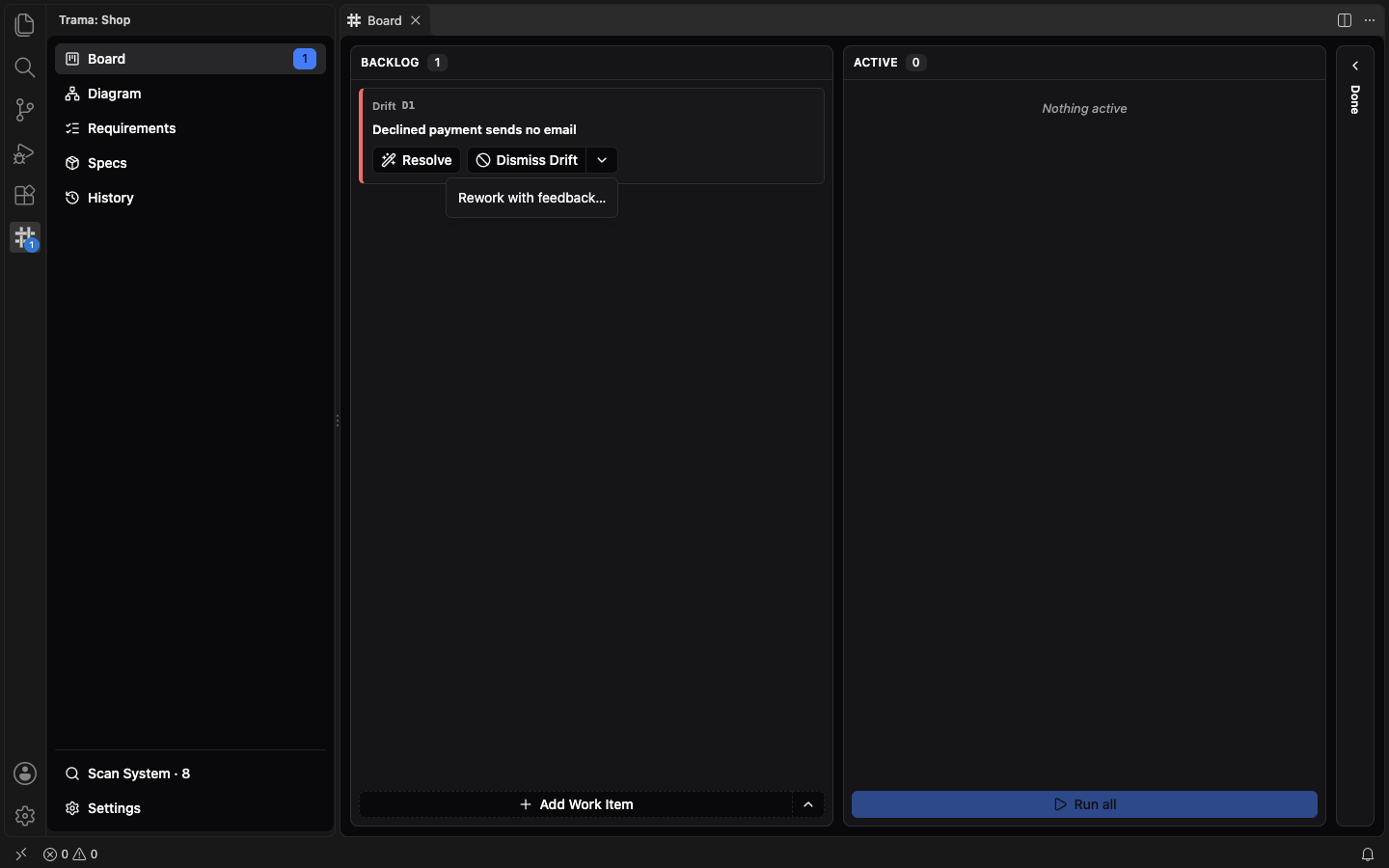Open the Explorer files icon in activity bar
Viewport: 1389px width, 868px height.
tap(25, 25)
